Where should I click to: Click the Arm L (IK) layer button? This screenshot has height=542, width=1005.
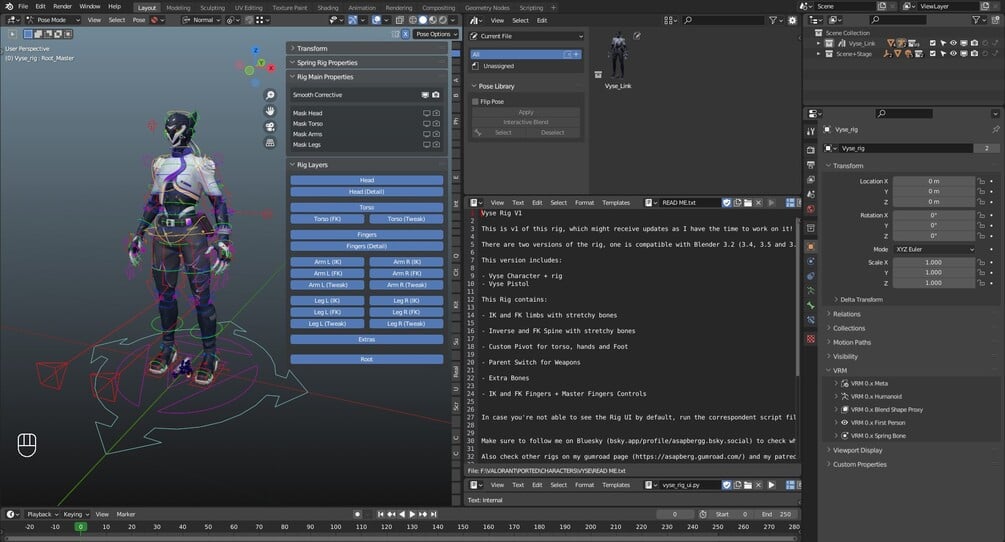[328, 261]
